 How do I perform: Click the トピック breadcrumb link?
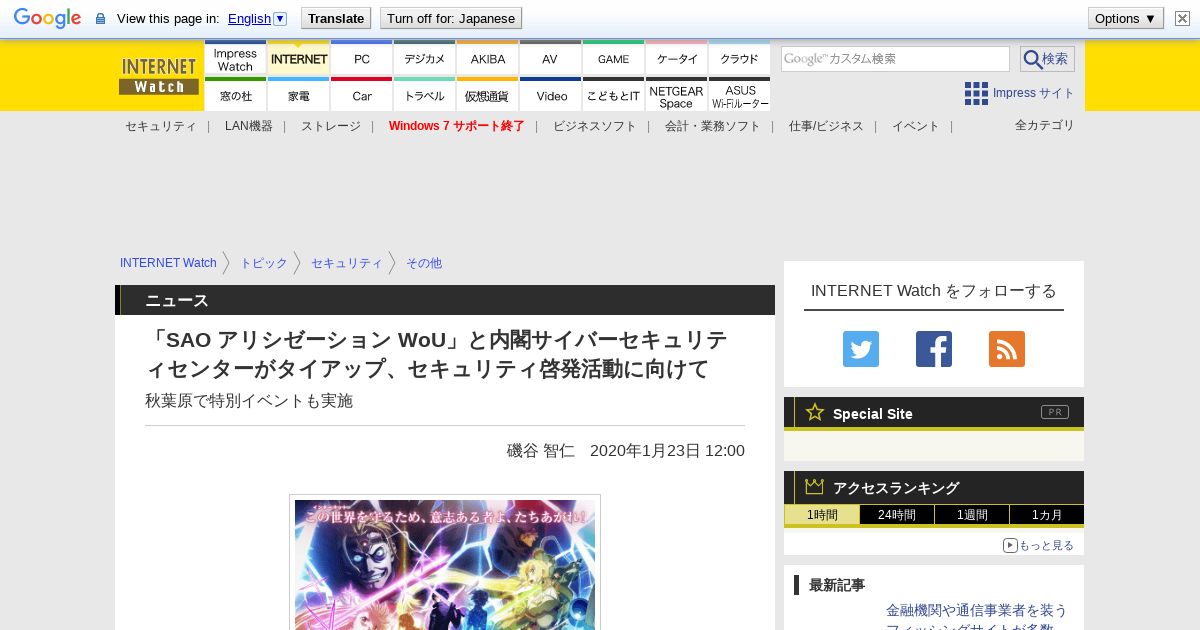point(263,263)
